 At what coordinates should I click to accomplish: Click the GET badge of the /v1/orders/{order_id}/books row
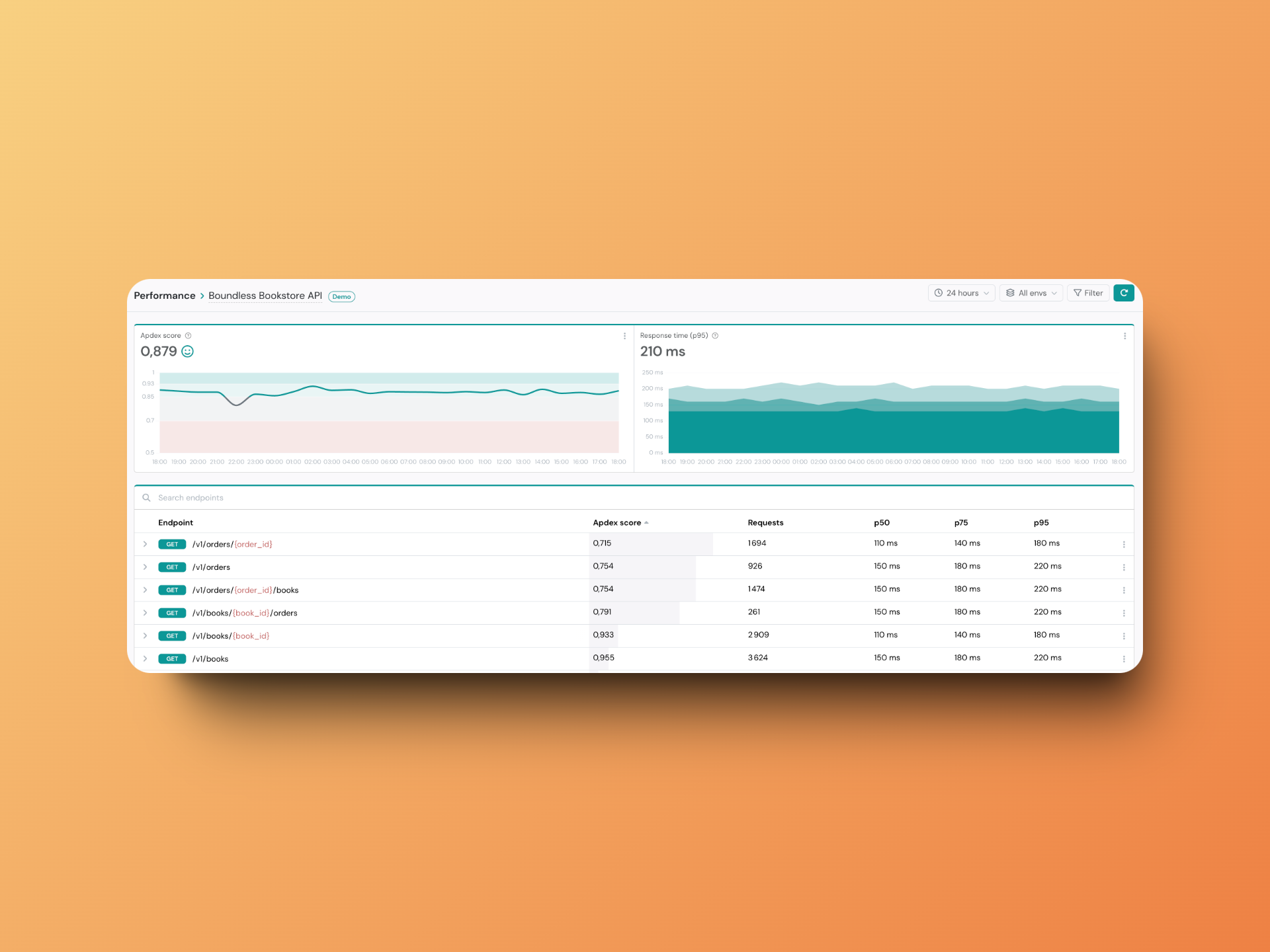pyautogui.click(x=172, y=590)
